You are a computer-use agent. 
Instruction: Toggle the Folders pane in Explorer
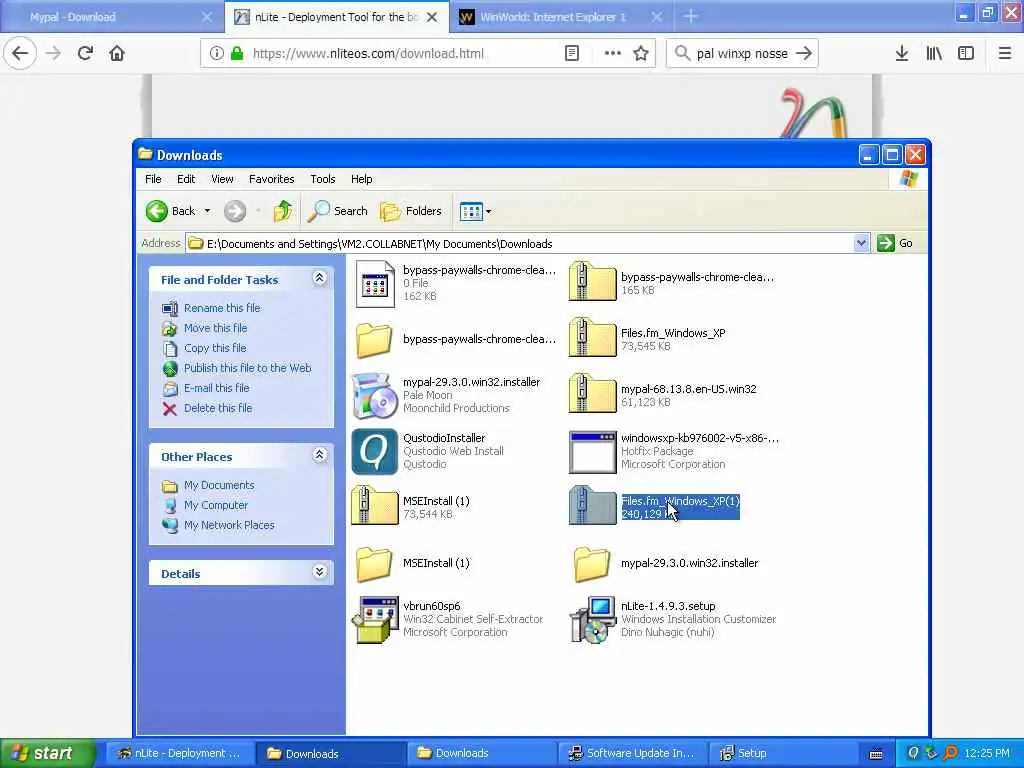(411, 211)
